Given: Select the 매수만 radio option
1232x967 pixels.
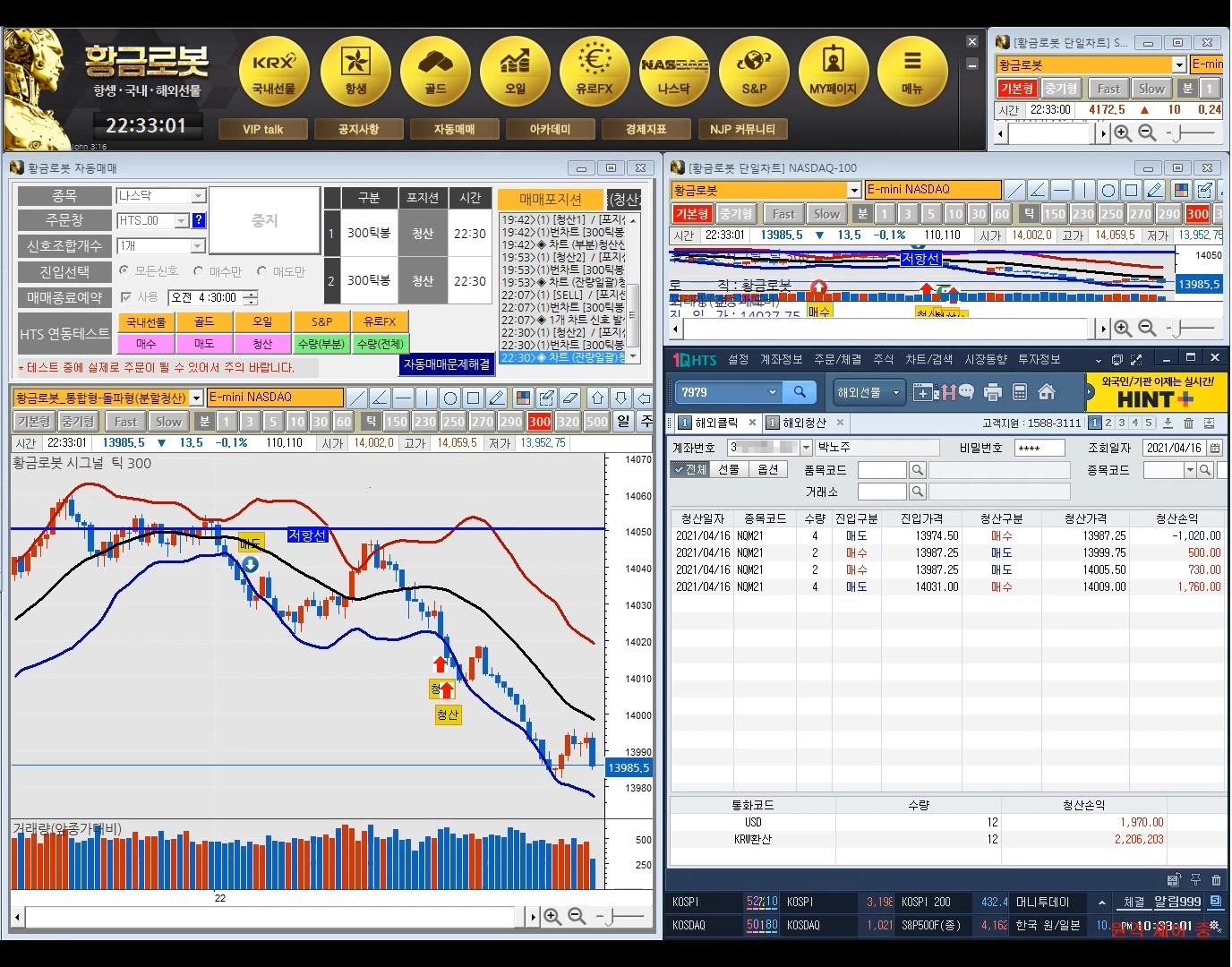Looking at the screenshot, I should point(199,270).
